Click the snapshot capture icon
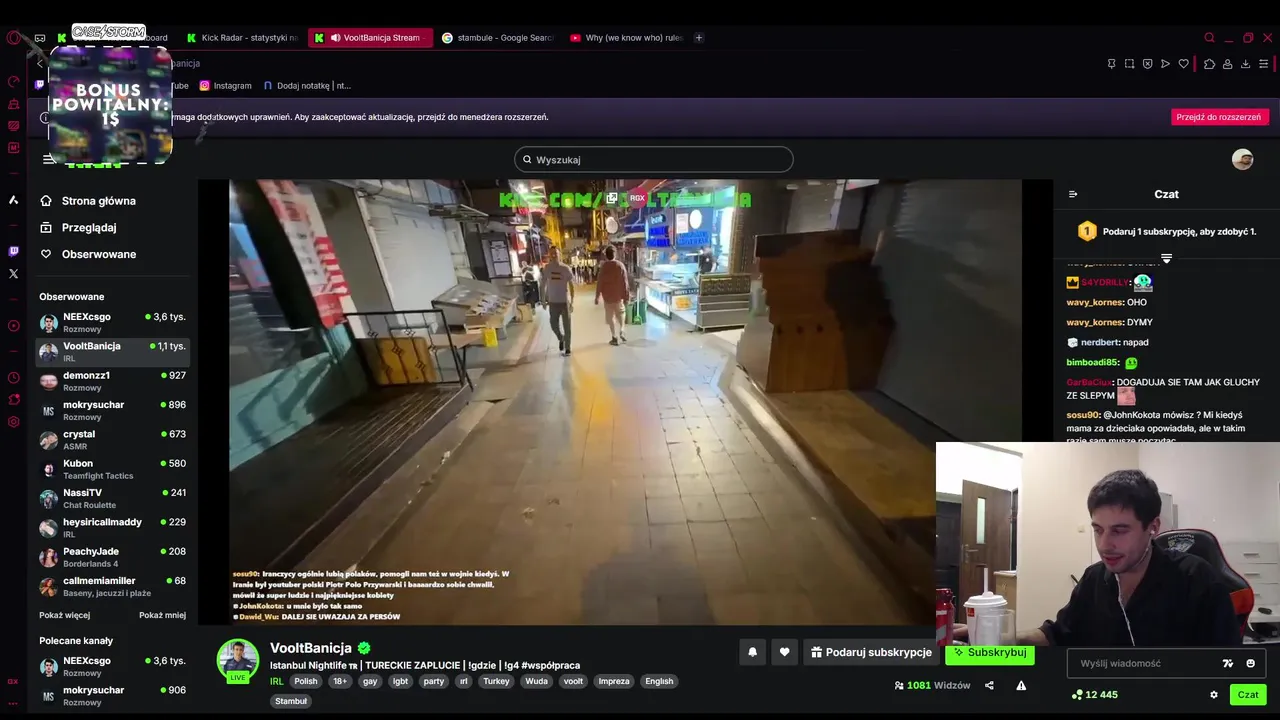 click(x=1129, y=64)
